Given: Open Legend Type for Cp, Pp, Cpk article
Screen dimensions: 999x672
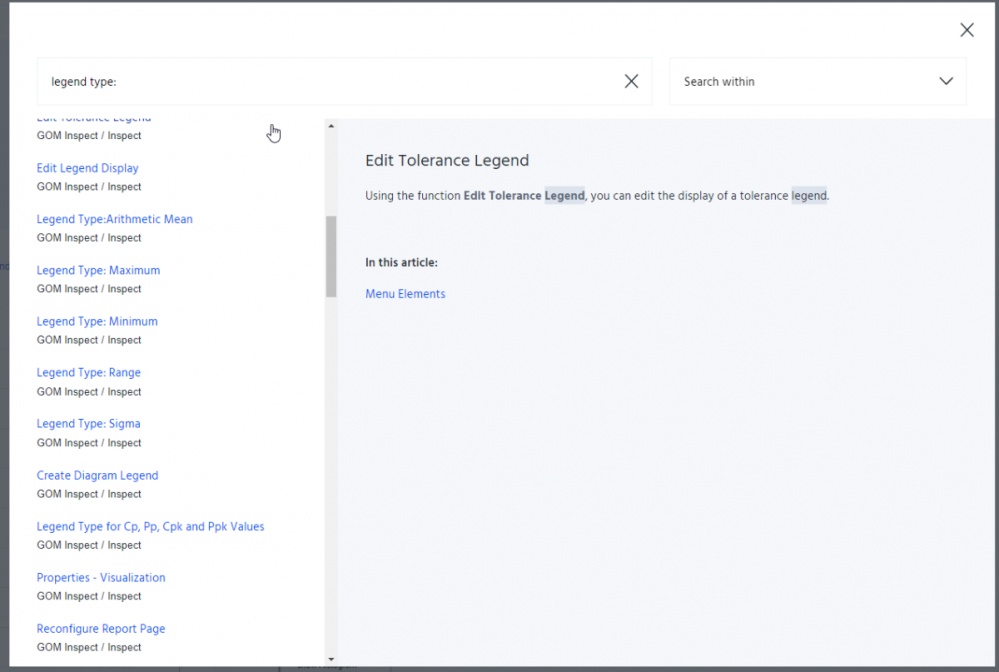Looking at the screenshot, I should click(150, 526).
